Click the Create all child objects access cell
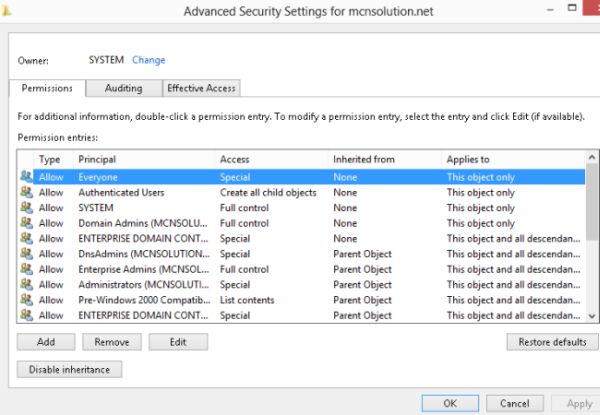Viewport: 600px width, 415px height. [268, 192]
